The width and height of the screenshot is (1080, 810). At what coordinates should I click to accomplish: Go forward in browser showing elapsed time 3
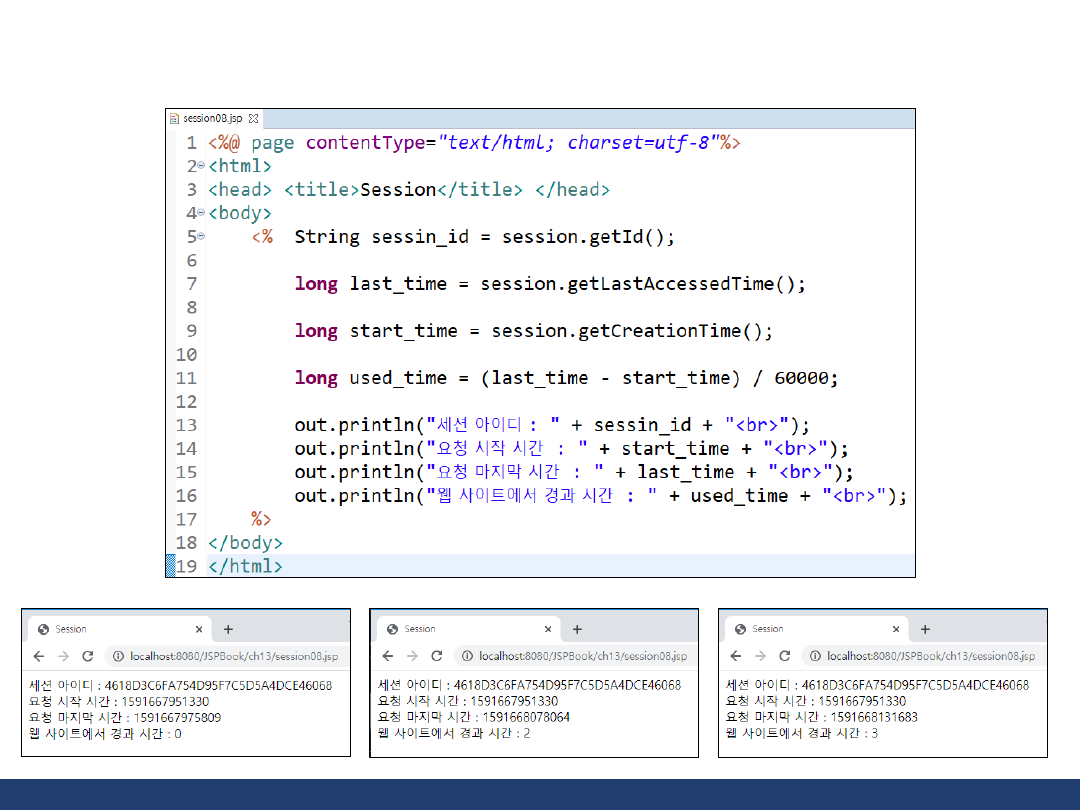pyautogui.click(x=759, y=656)
